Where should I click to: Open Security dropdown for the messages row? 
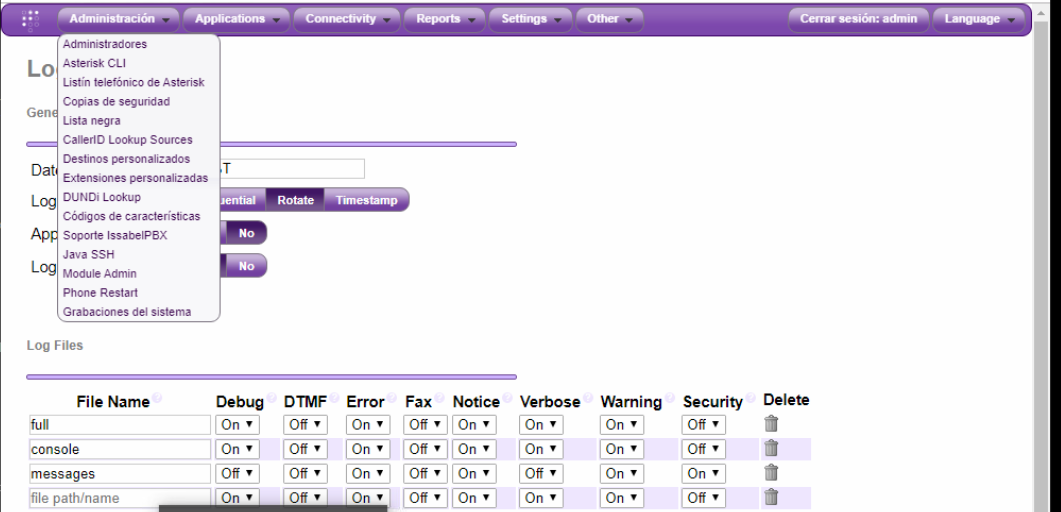click(x=703, y=474)
